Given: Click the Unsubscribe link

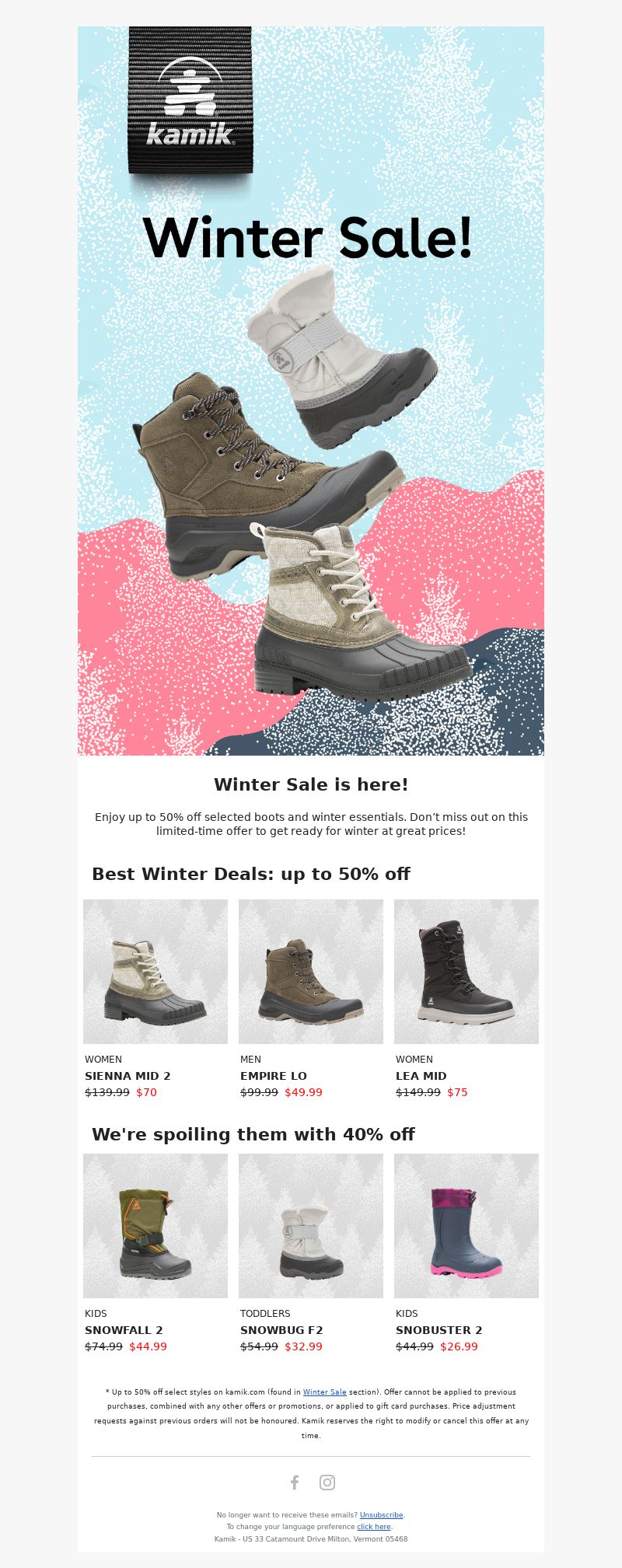Looking at the screenshot, I should [382, 1514].
